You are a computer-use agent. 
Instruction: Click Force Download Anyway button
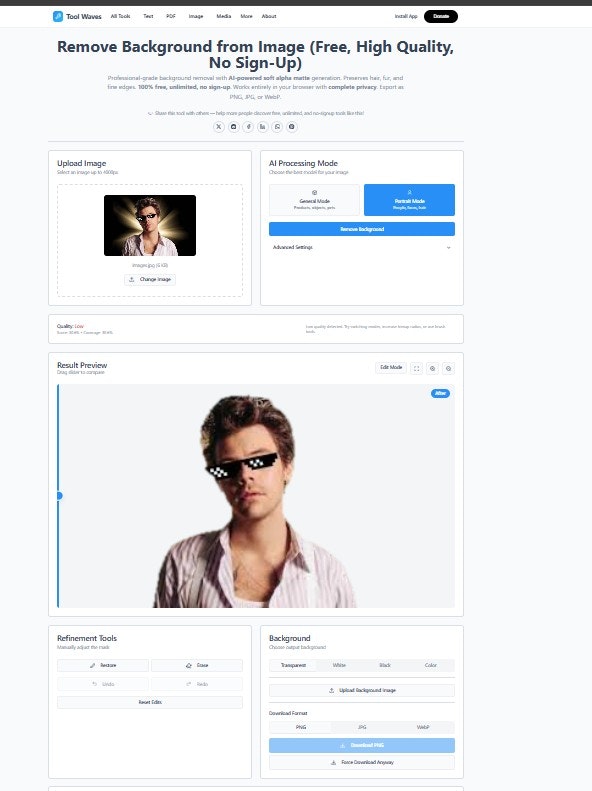(362, 762)
